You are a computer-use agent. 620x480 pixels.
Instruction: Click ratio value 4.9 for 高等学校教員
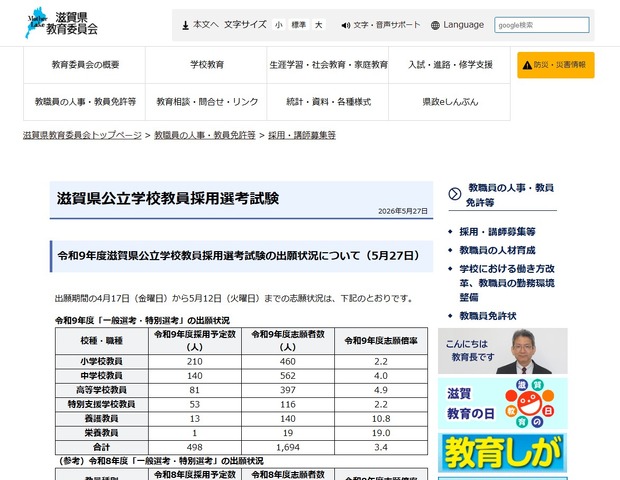381,390
